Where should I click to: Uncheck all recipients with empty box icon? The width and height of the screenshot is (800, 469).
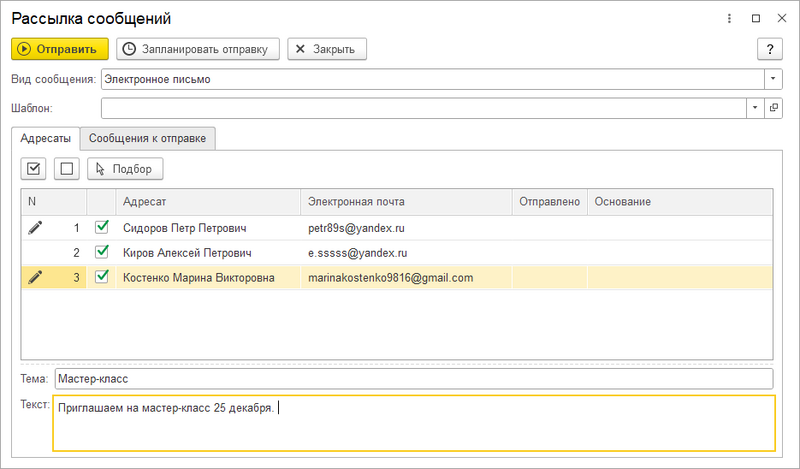67,169
